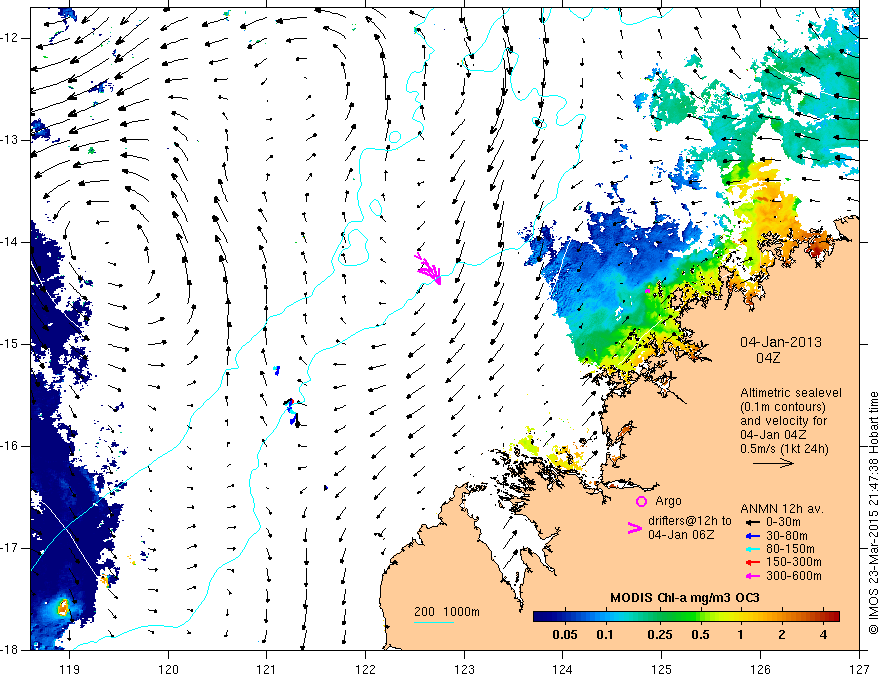The height and width of the screenshot is (680, 880).
Task: Click the longitude axis label 121
Action: click(267, 669)
